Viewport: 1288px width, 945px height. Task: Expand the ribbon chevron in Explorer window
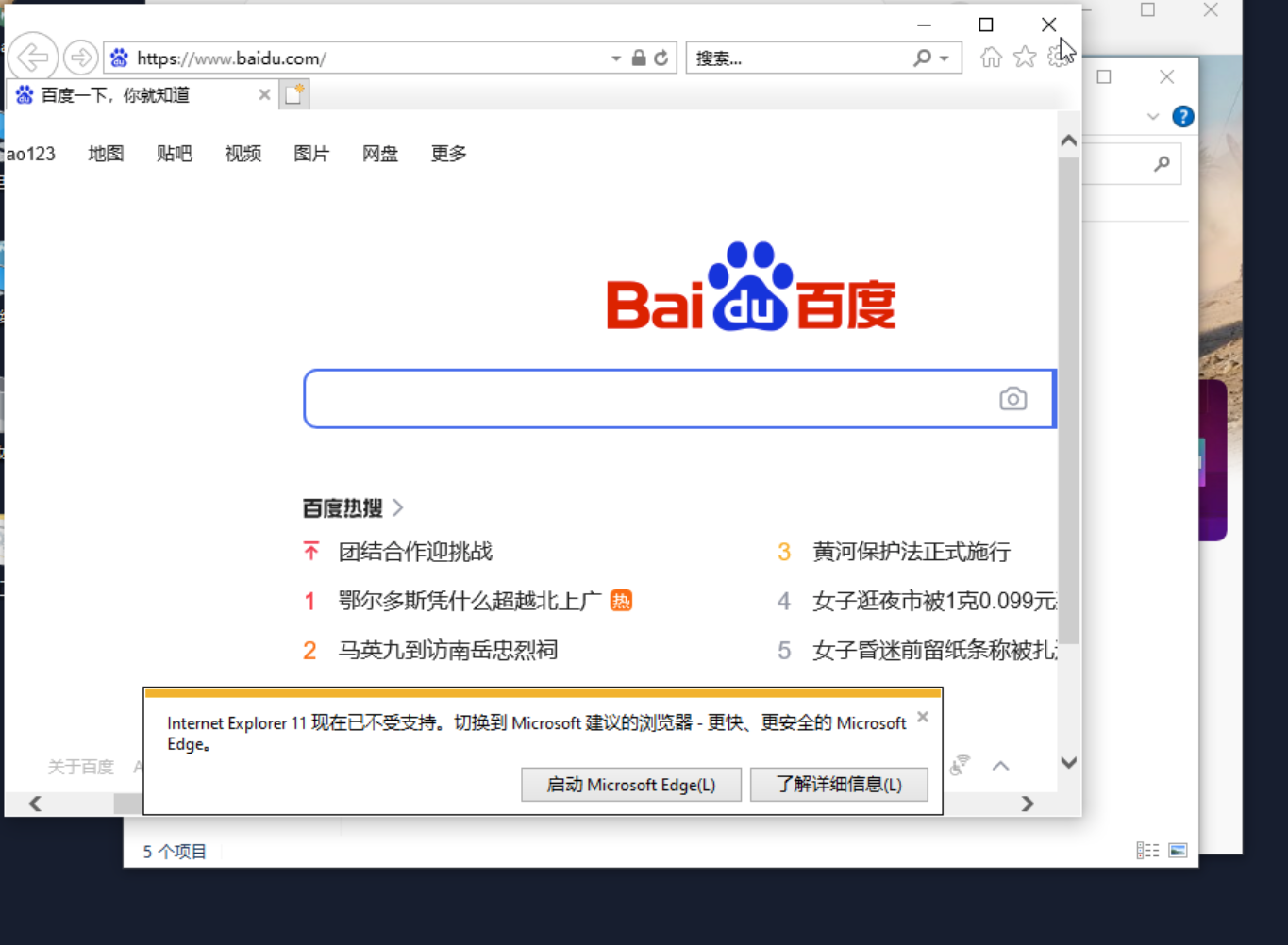(x=1153, y=117)
